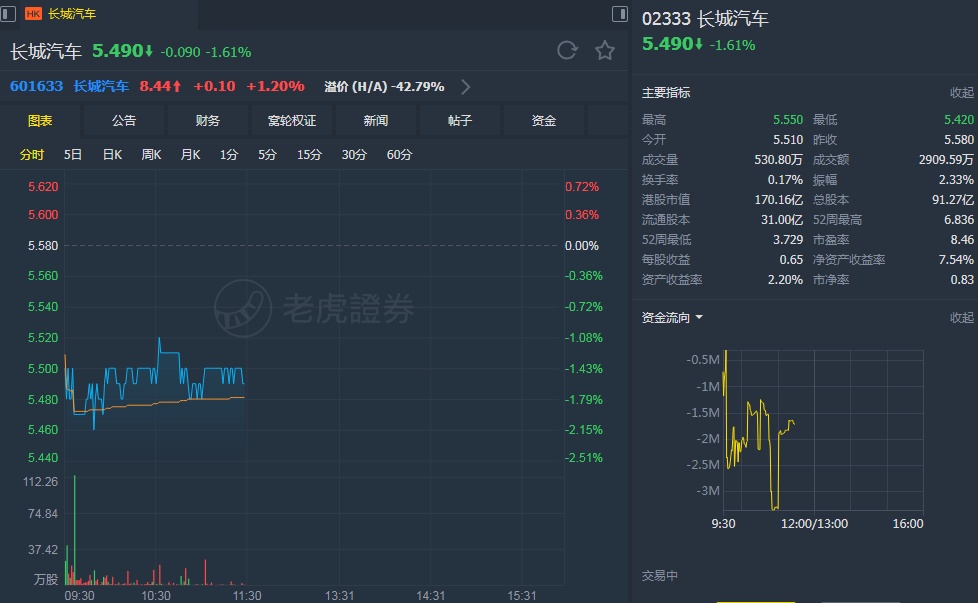Click the HK market badge icon
Screen dimensions: 978x603
click(33, 14)
